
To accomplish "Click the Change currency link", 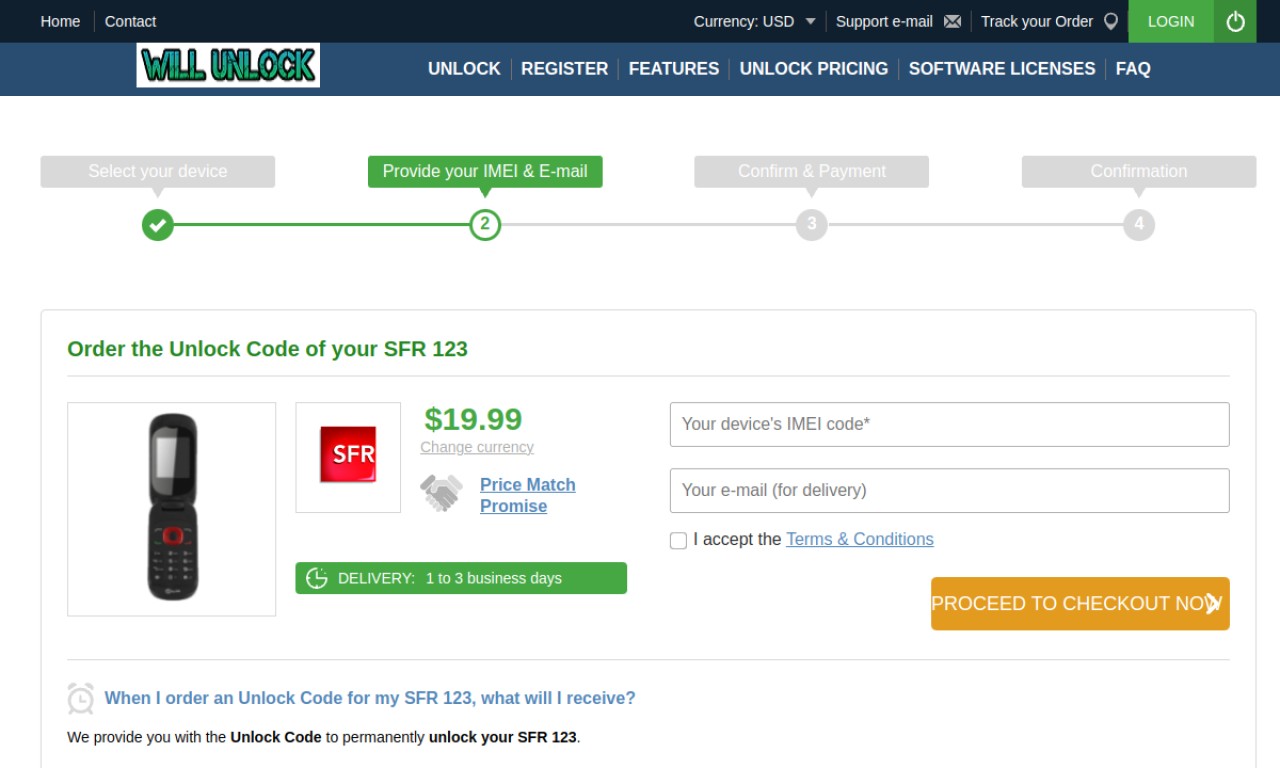I will (477, 447).
